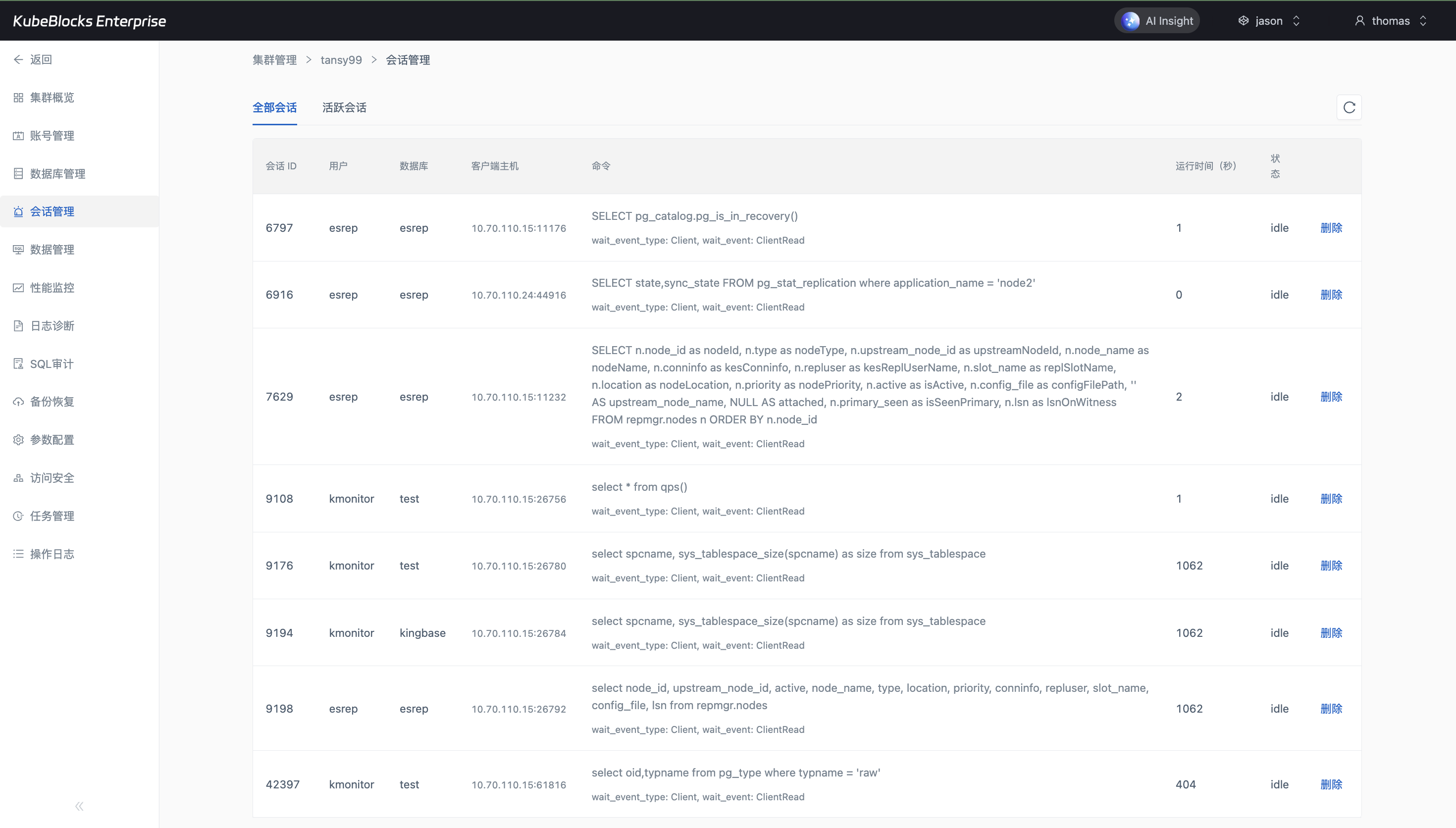The width and height of the screenshot is (1456, 828).
Task: Open 参数配置 gear icon in sidebar
Action: pyautogui.click(x=18, y=440)
